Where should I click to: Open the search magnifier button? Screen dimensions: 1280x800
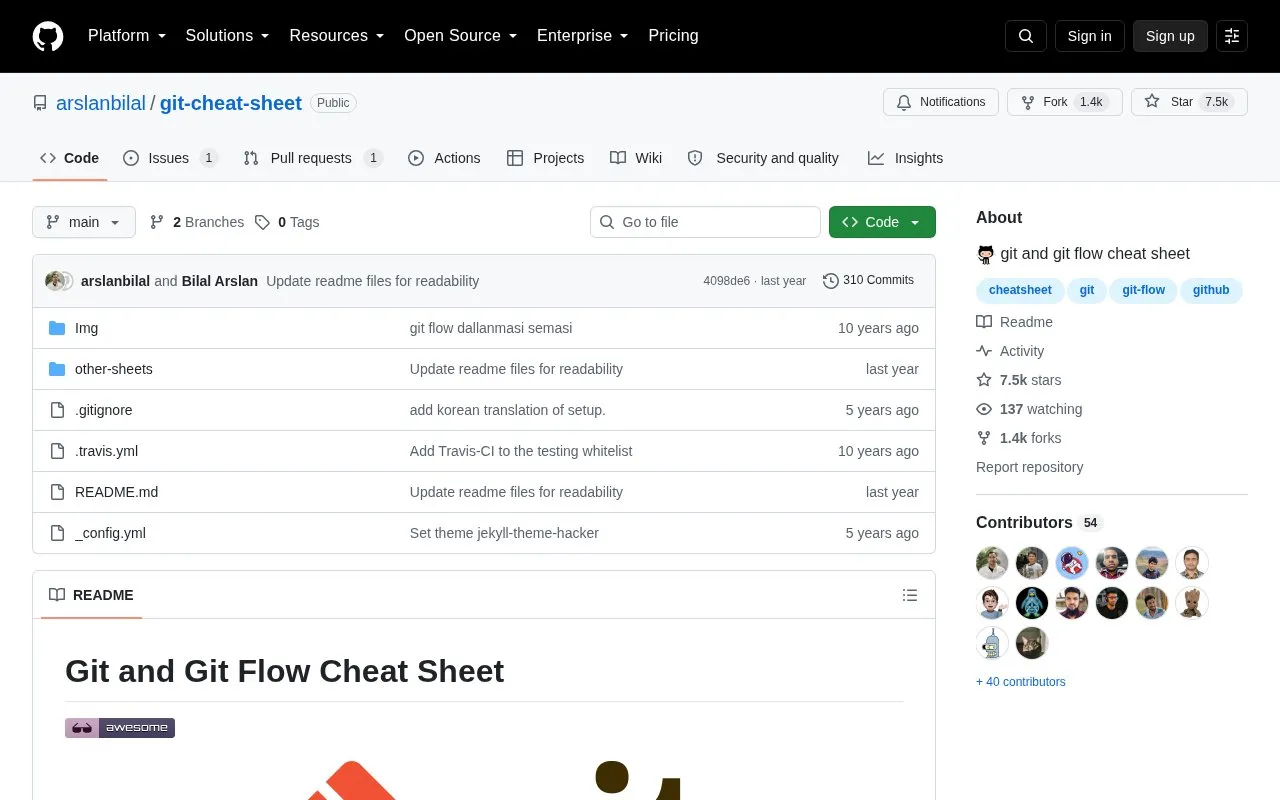(x=1026, y=36)
